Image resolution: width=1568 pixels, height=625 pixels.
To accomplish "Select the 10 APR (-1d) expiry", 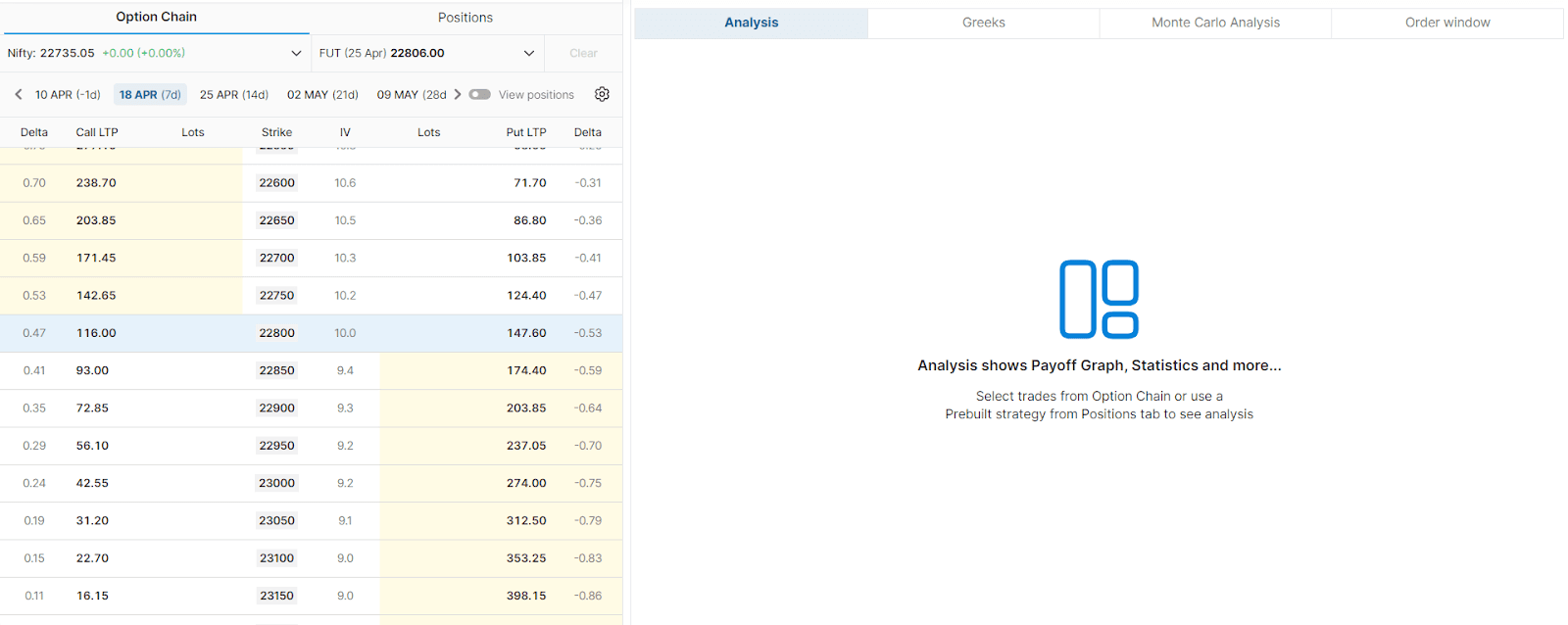I will click(x=68, y=95).
